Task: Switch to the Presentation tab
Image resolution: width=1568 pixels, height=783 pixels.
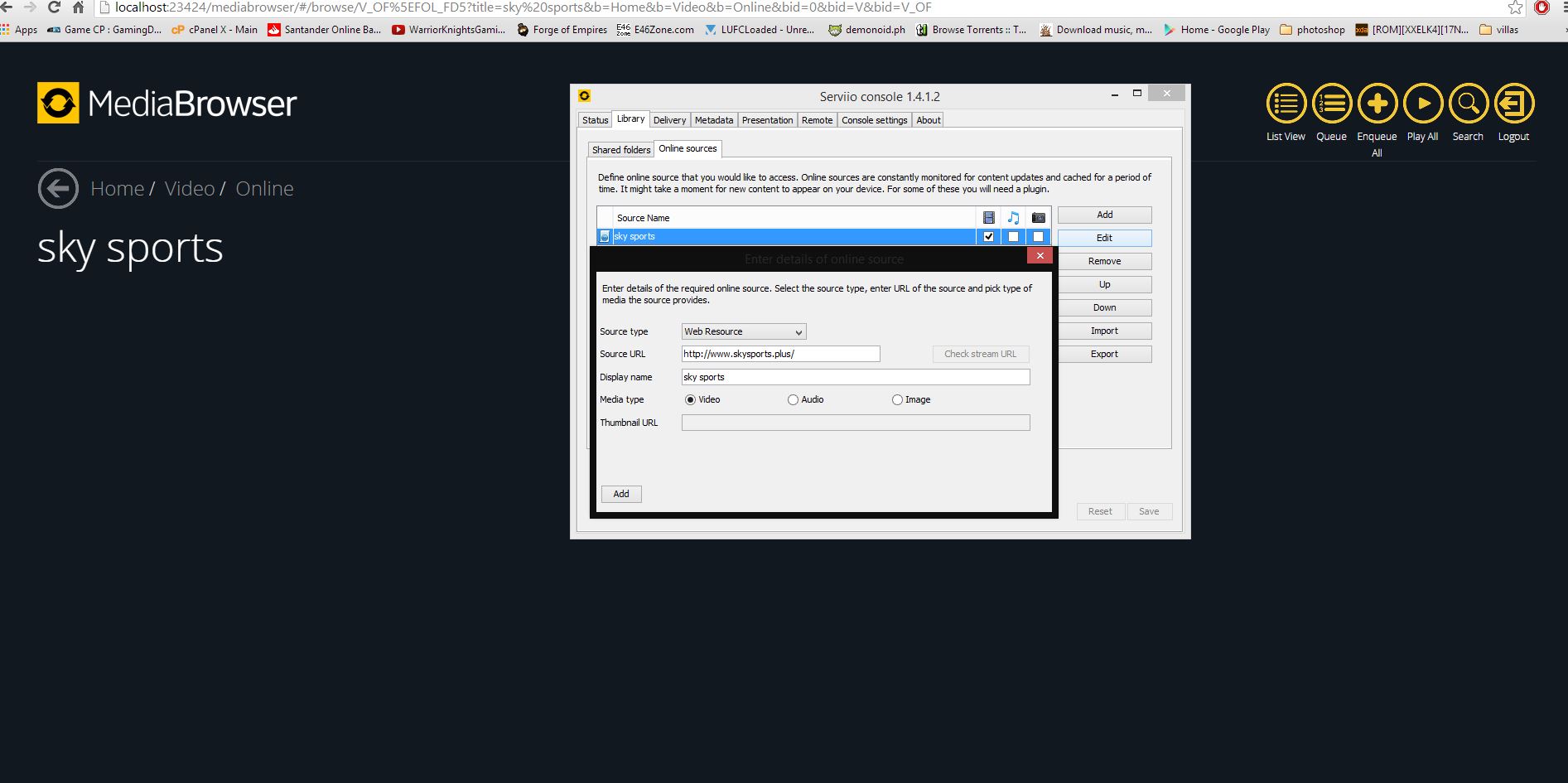Action: 767,120
